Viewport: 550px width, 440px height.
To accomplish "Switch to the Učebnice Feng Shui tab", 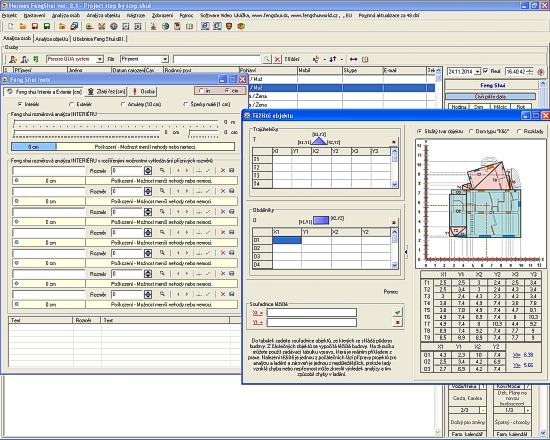I will (x=99, y=39).
